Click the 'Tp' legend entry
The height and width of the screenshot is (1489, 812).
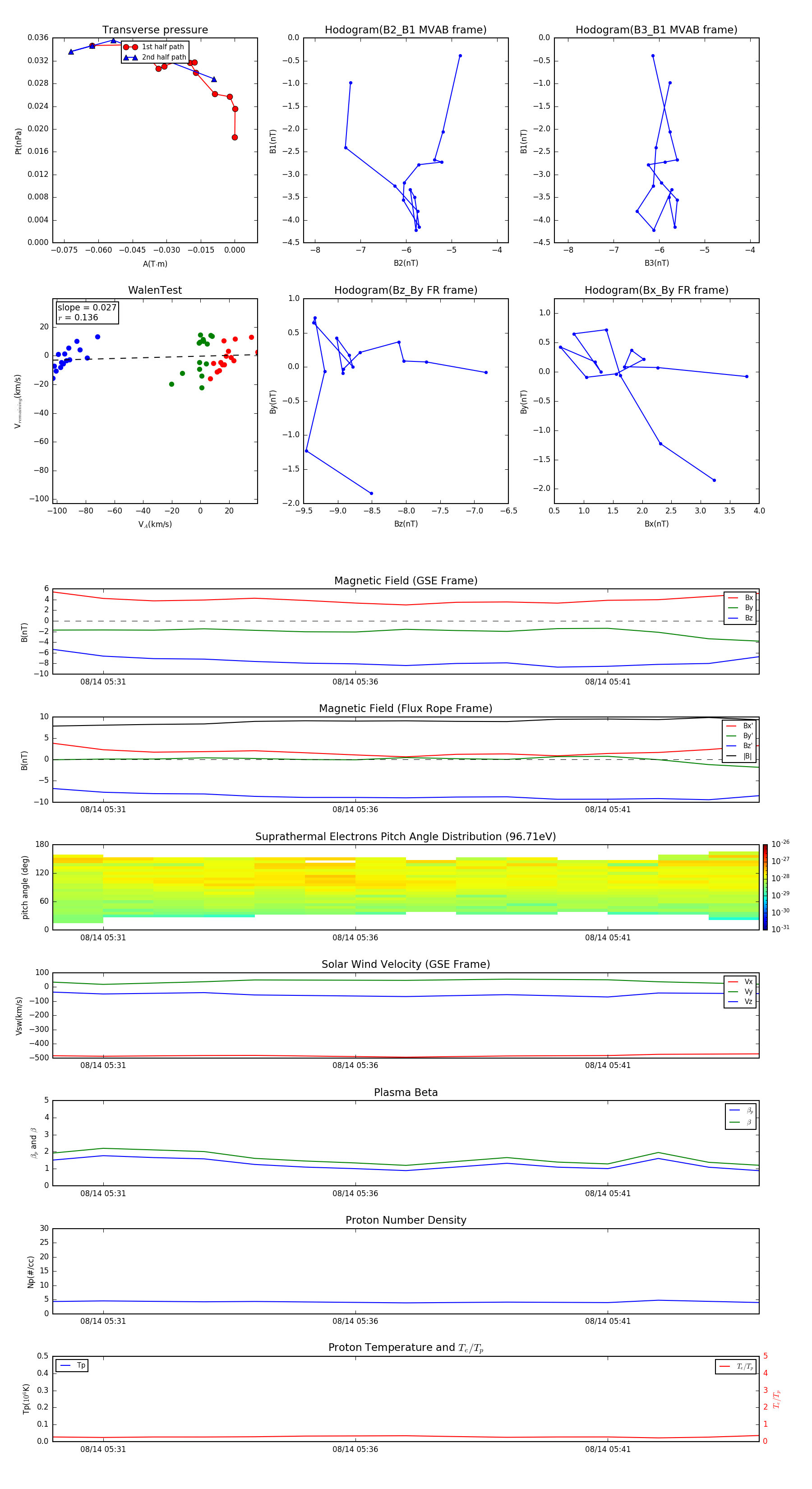click(72, 1366)
